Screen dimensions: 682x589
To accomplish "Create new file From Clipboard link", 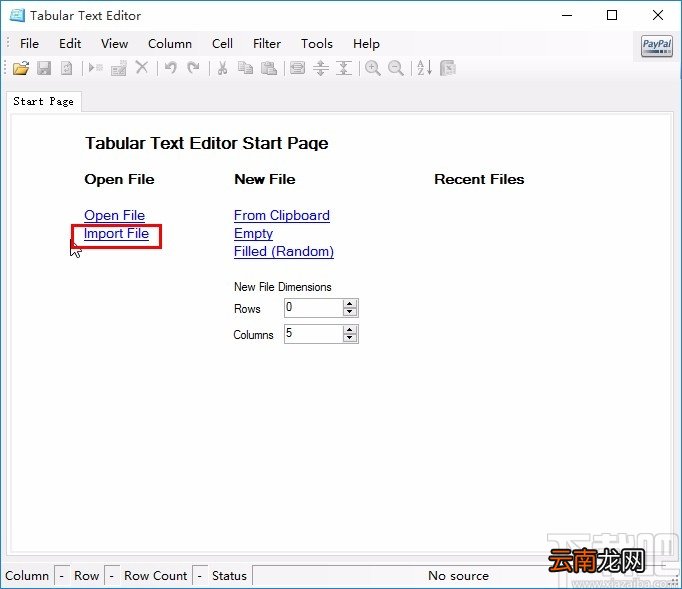I will pos(281,216).
